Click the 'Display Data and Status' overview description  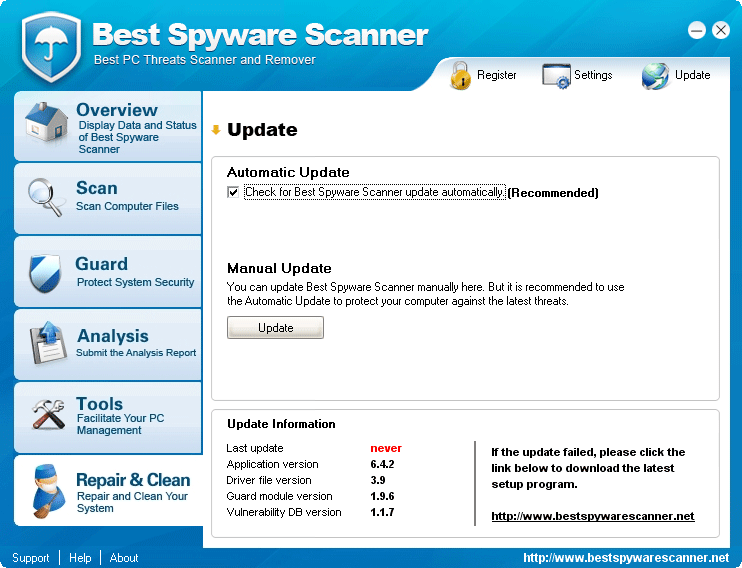point(137,137)
